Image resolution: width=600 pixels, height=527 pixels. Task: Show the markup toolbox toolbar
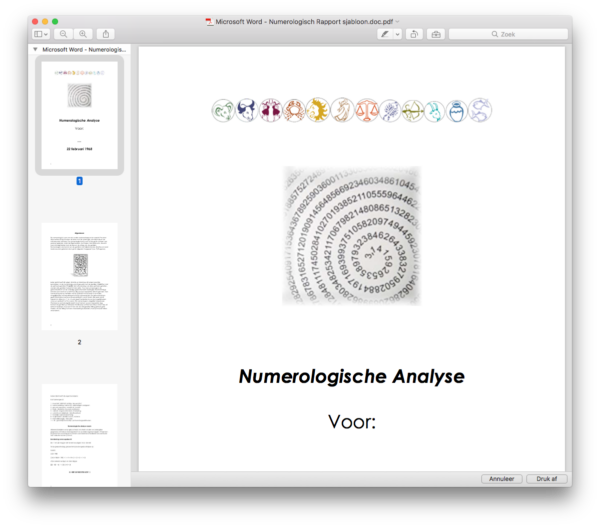point(435,34)
